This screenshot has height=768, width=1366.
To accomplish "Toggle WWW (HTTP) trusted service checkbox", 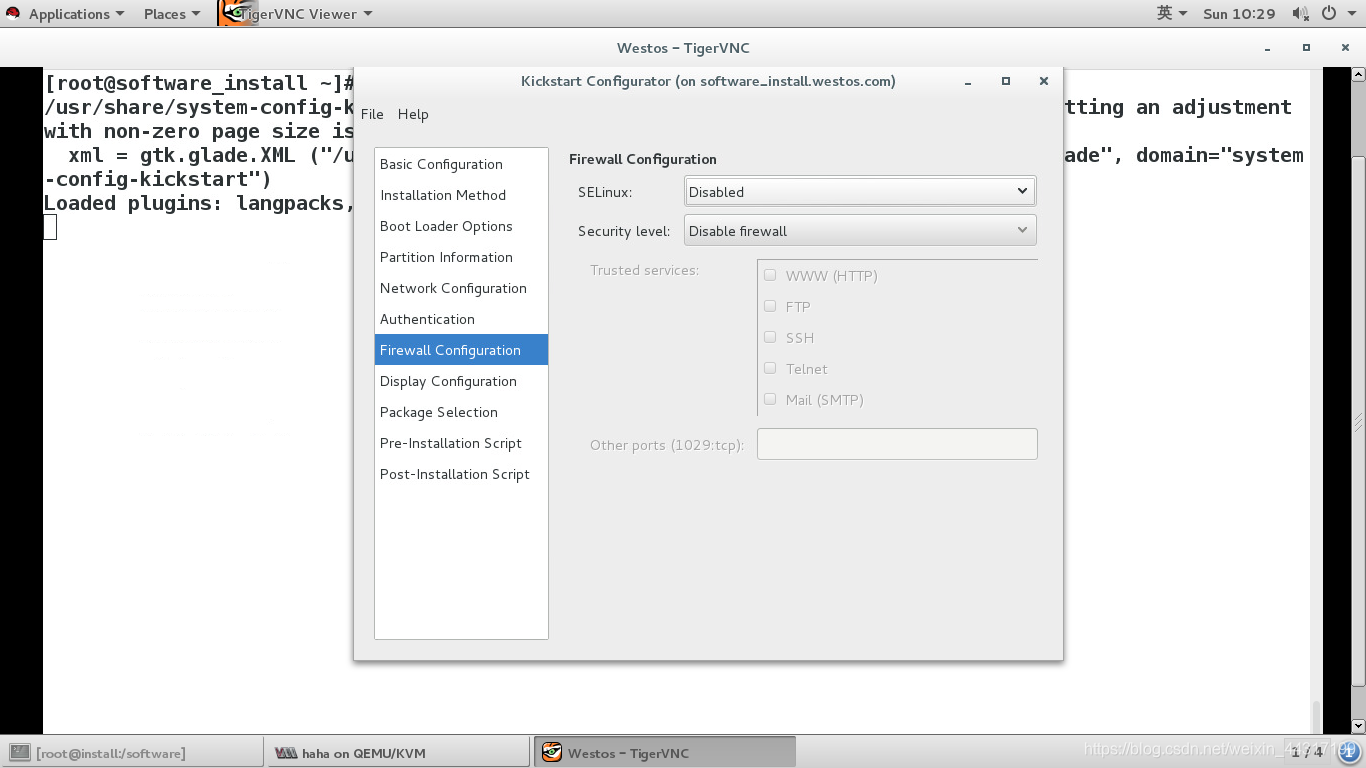I will pyautogui.click(x=770, y=275).
